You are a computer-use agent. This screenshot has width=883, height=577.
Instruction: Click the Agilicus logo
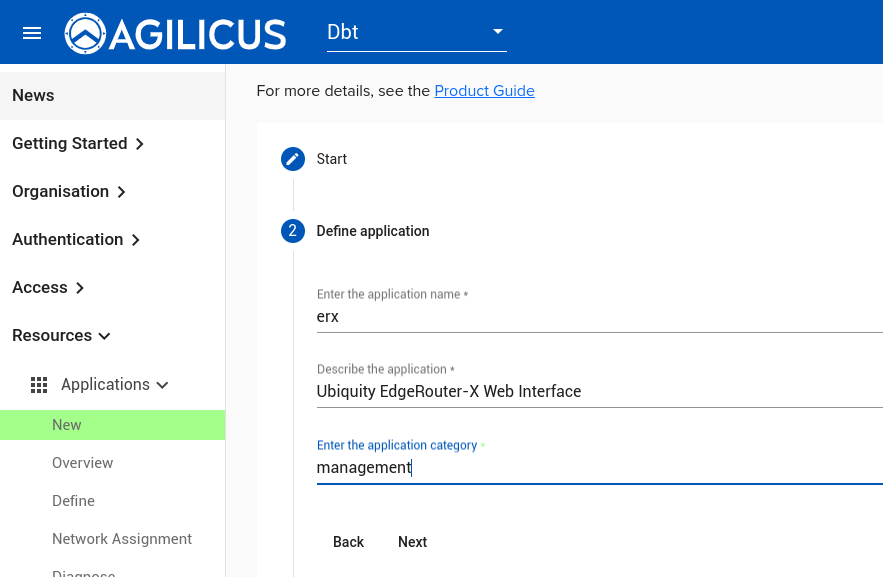(175, 34)
